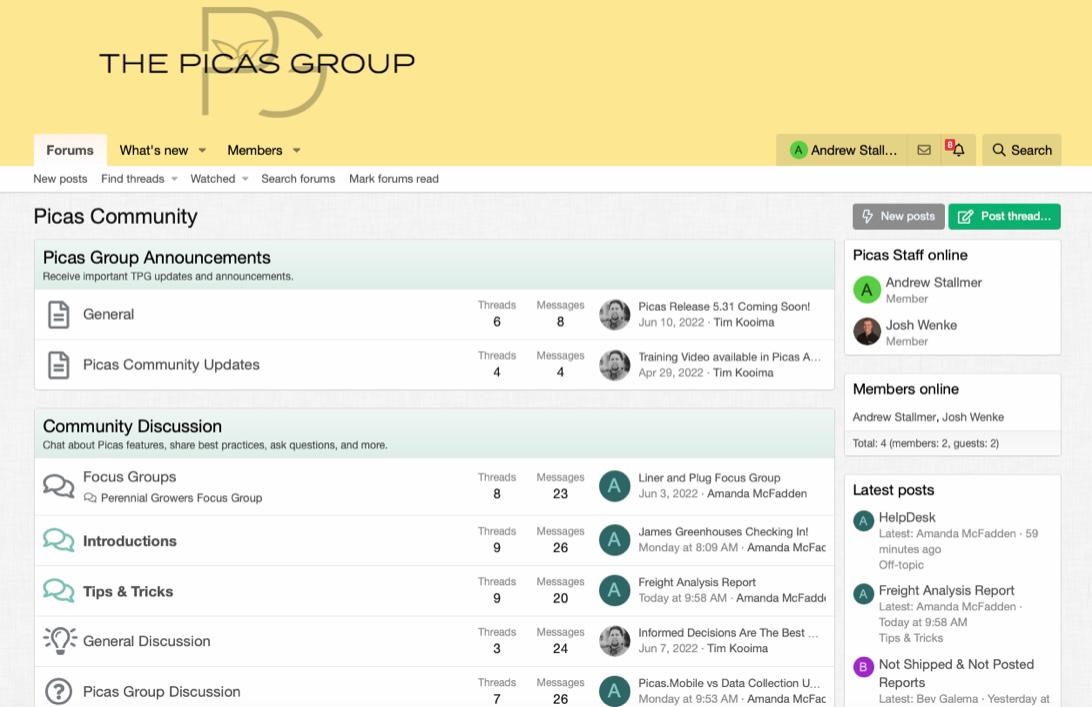Screen dimensions: 1092x707
Task: Click Josh Wenke in Members online list
Action: [973, 417]
